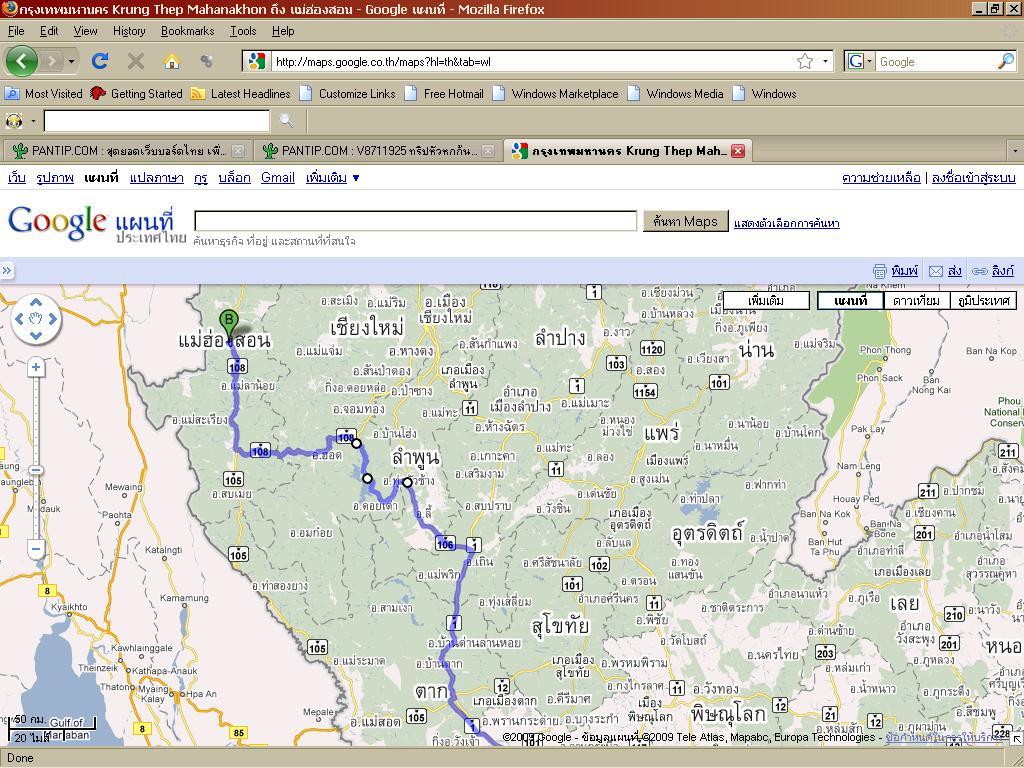
Task: Click the URL address bar
Action: [x=530, y=61]
